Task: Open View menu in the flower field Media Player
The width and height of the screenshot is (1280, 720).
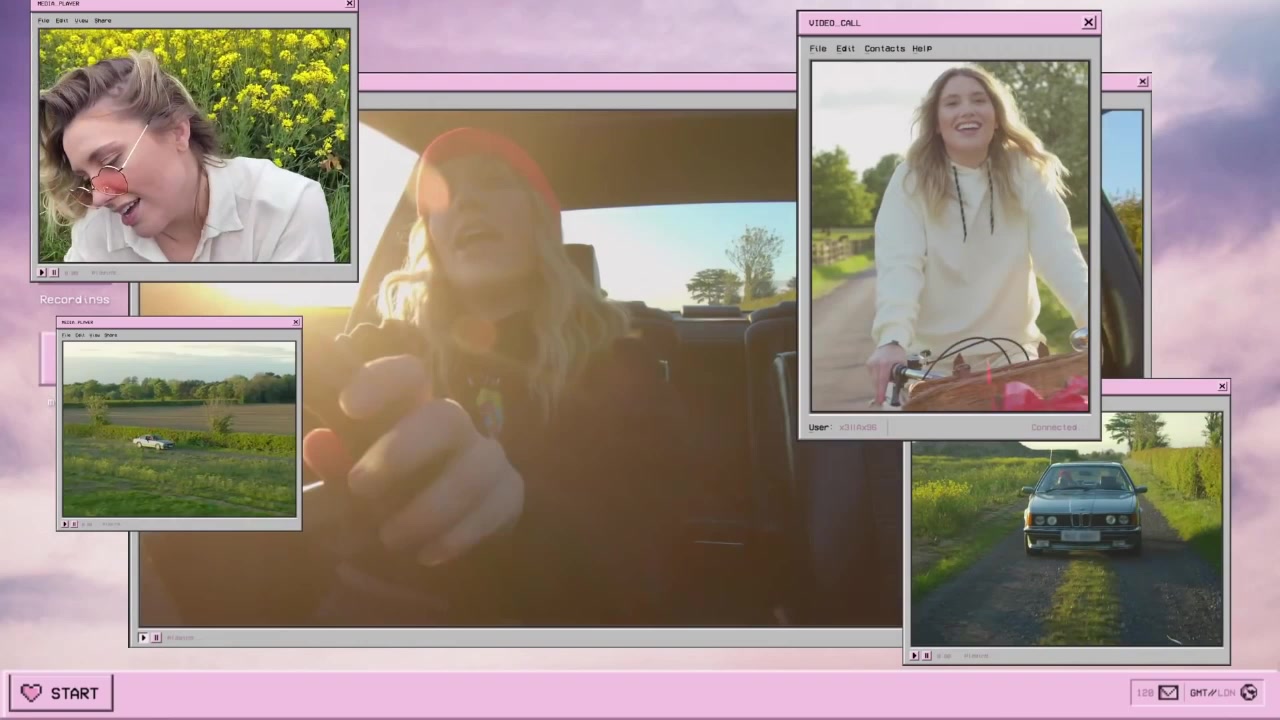Action: coord(81,20)
